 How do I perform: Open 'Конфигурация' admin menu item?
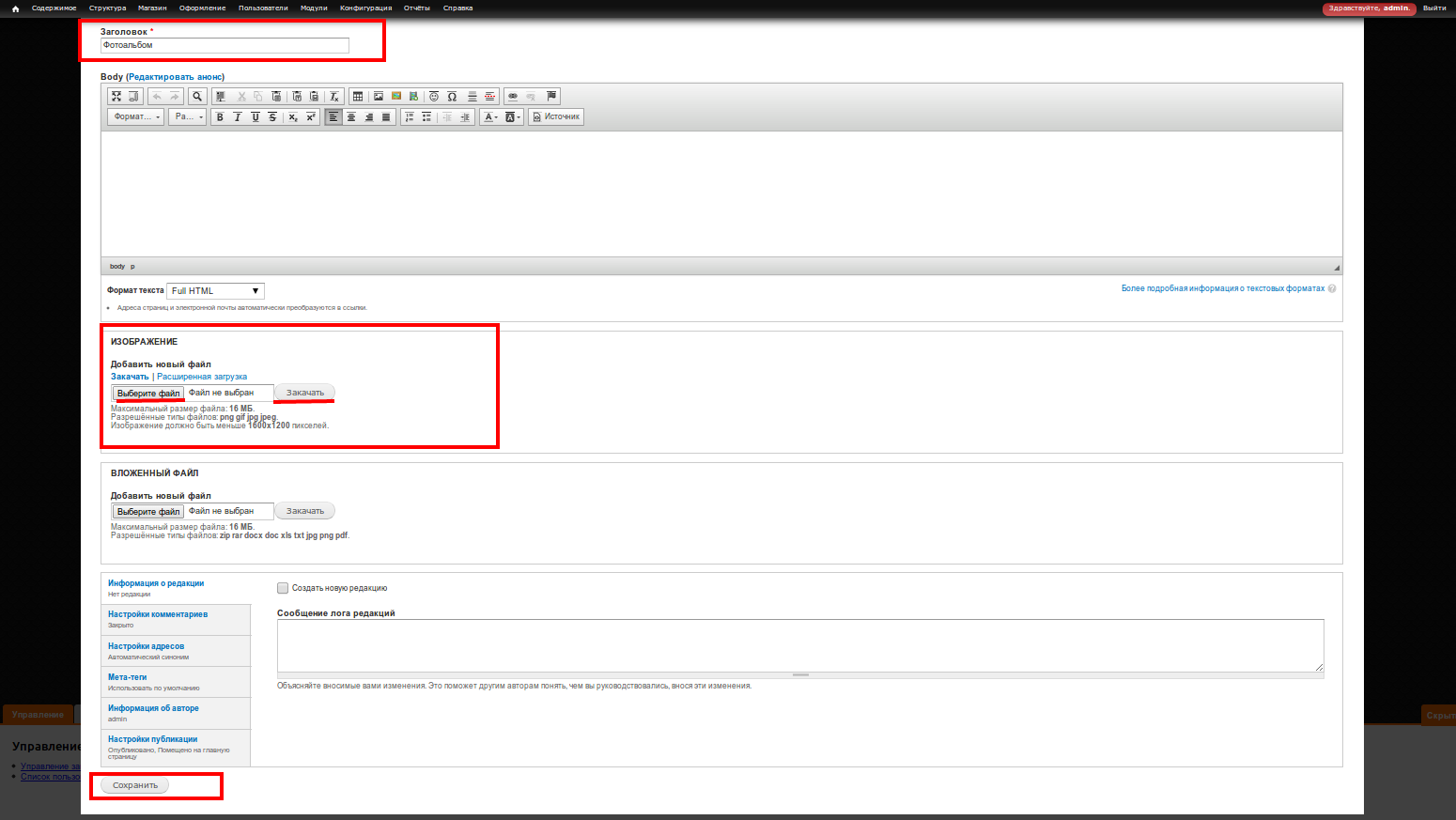[365, 8]
